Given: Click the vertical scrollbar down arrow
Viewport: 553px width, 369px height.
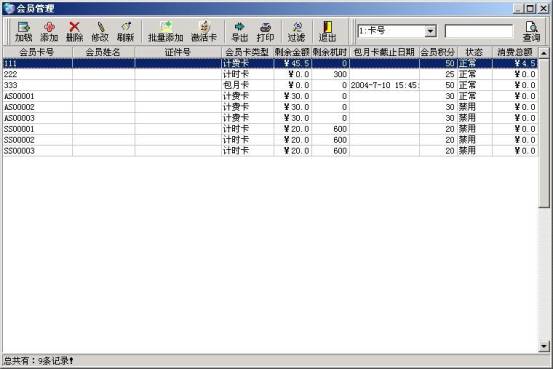Looking at the screenshot, I should 544,347.
